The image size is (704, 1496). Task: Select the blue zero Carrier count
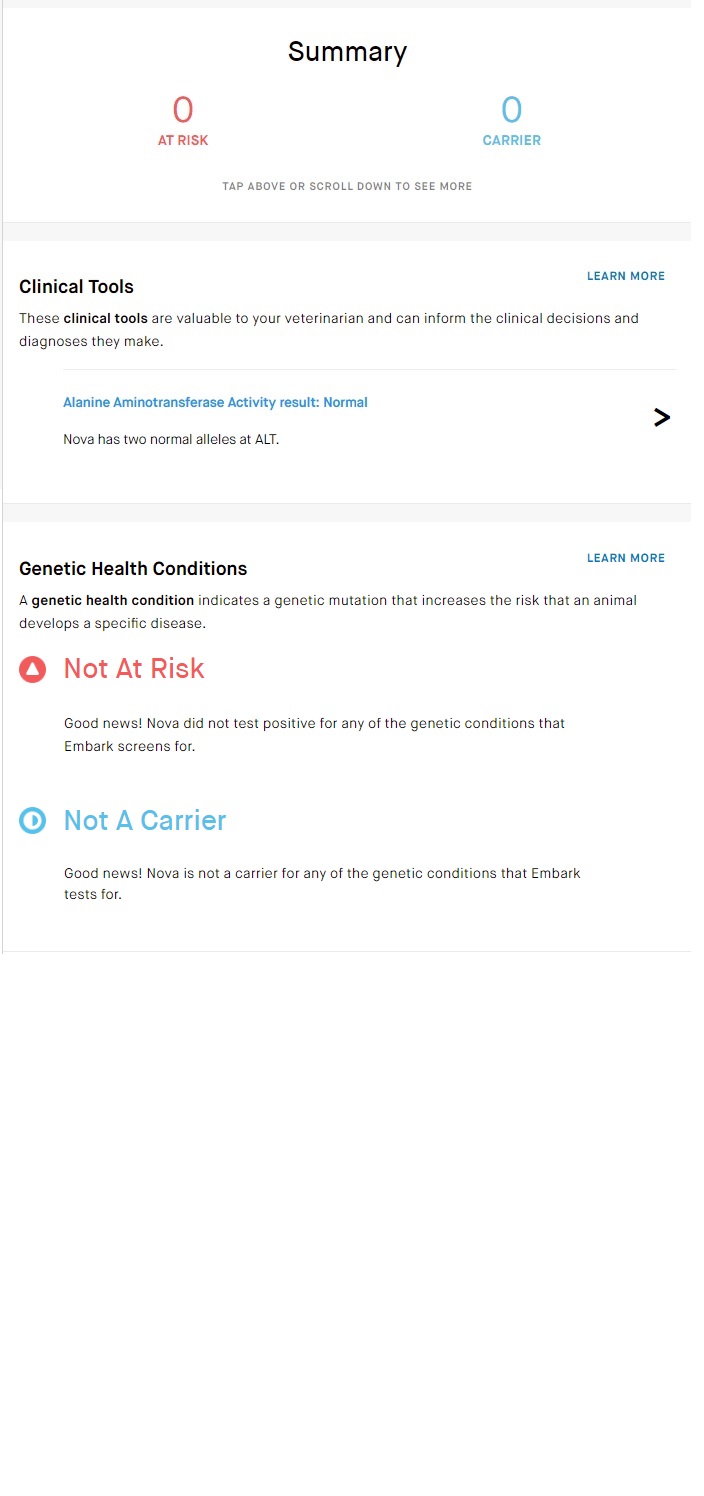pyautogui.click(x=511, y=110)
